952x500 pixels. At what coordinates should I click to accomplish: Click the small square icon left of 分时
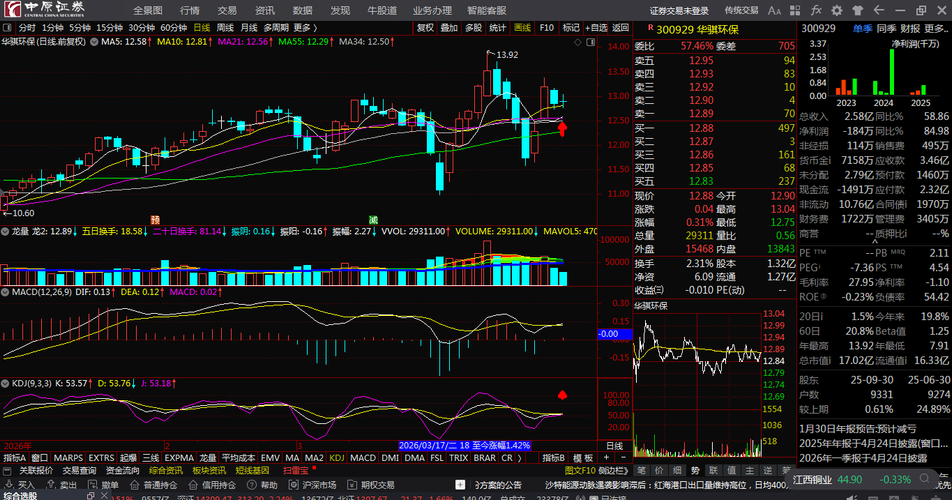7,28
